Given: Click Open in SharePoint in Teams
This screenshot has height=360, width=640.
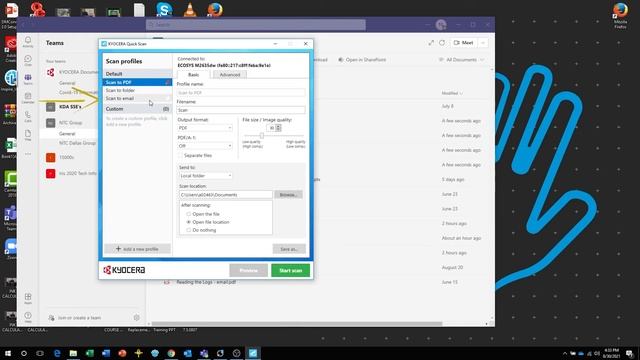Looking at the screenshot, I should [362, 60].
